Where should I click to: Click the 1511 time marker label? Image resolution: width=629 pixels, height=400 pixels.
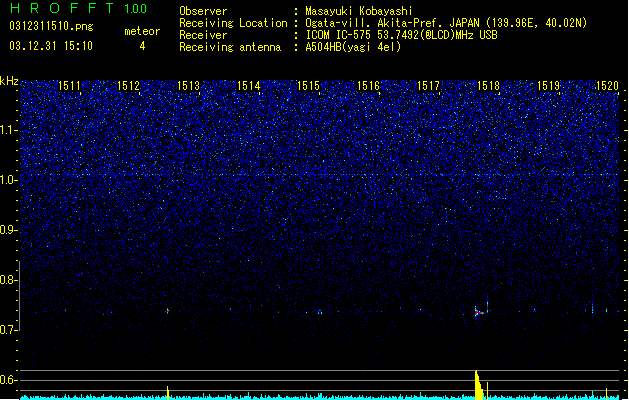pos(69,86)
